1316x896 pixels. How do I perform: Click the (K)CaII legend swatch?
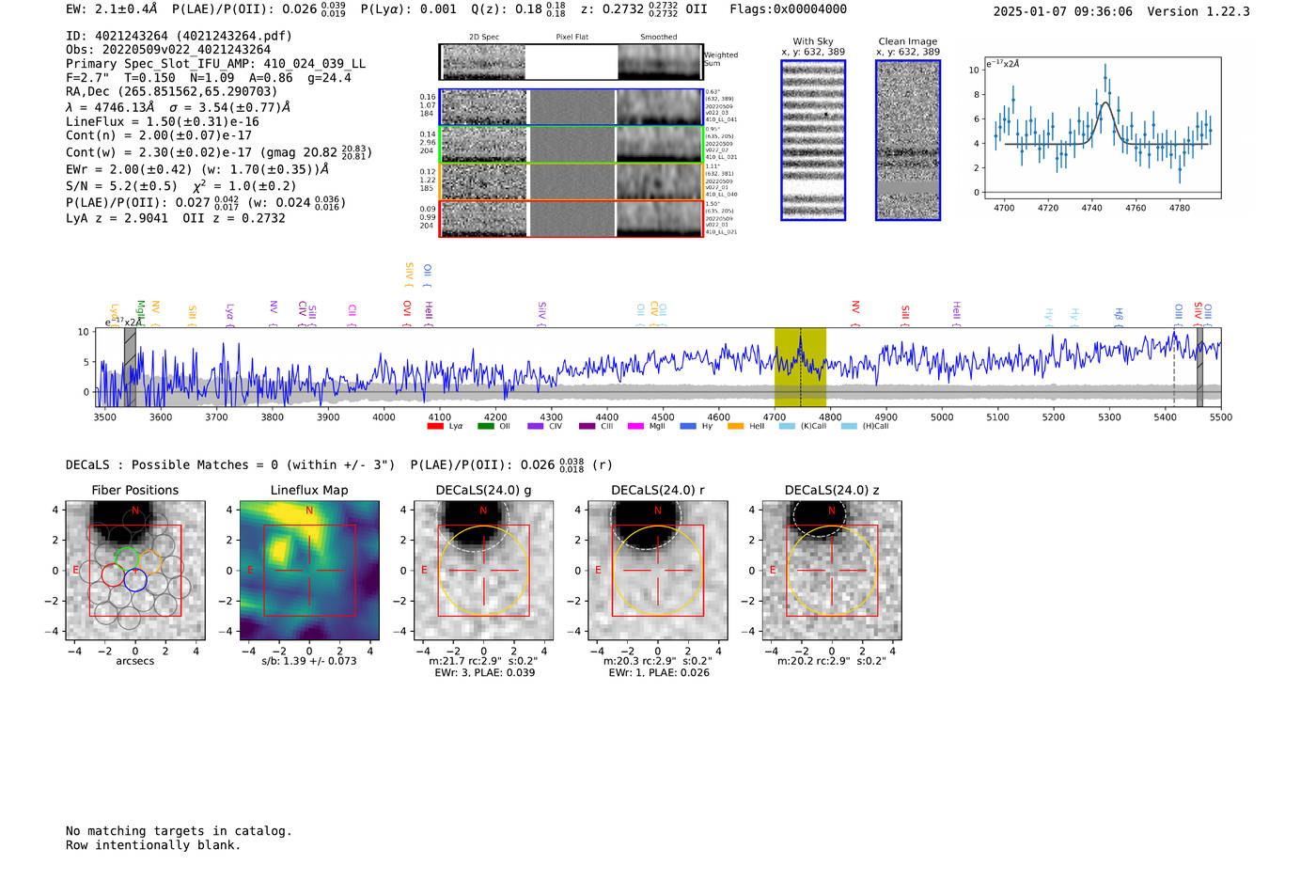(787, 426)
